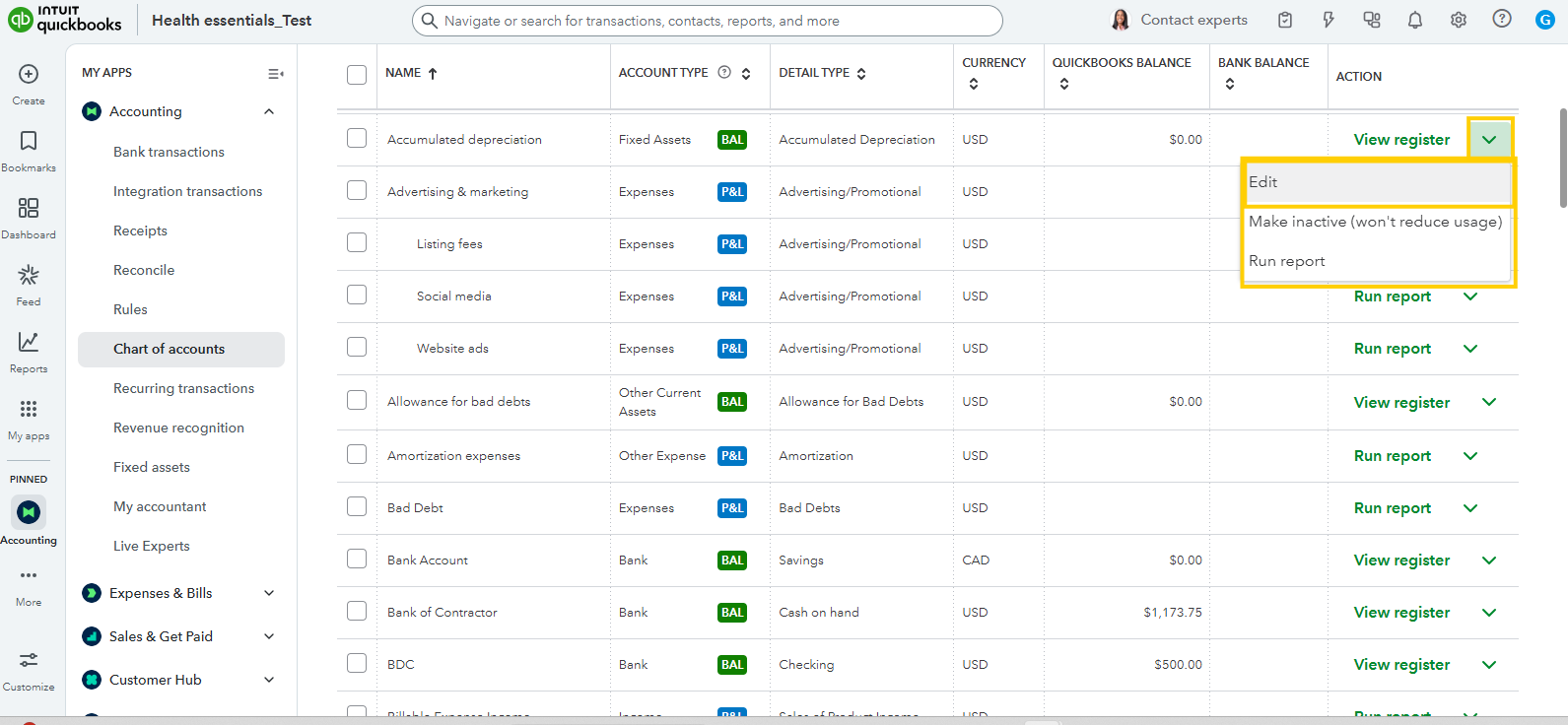The width and height of the screenshot is (1568, 725).
Task: Sort by Name arrow icon
Action: [x=433, y=73]
